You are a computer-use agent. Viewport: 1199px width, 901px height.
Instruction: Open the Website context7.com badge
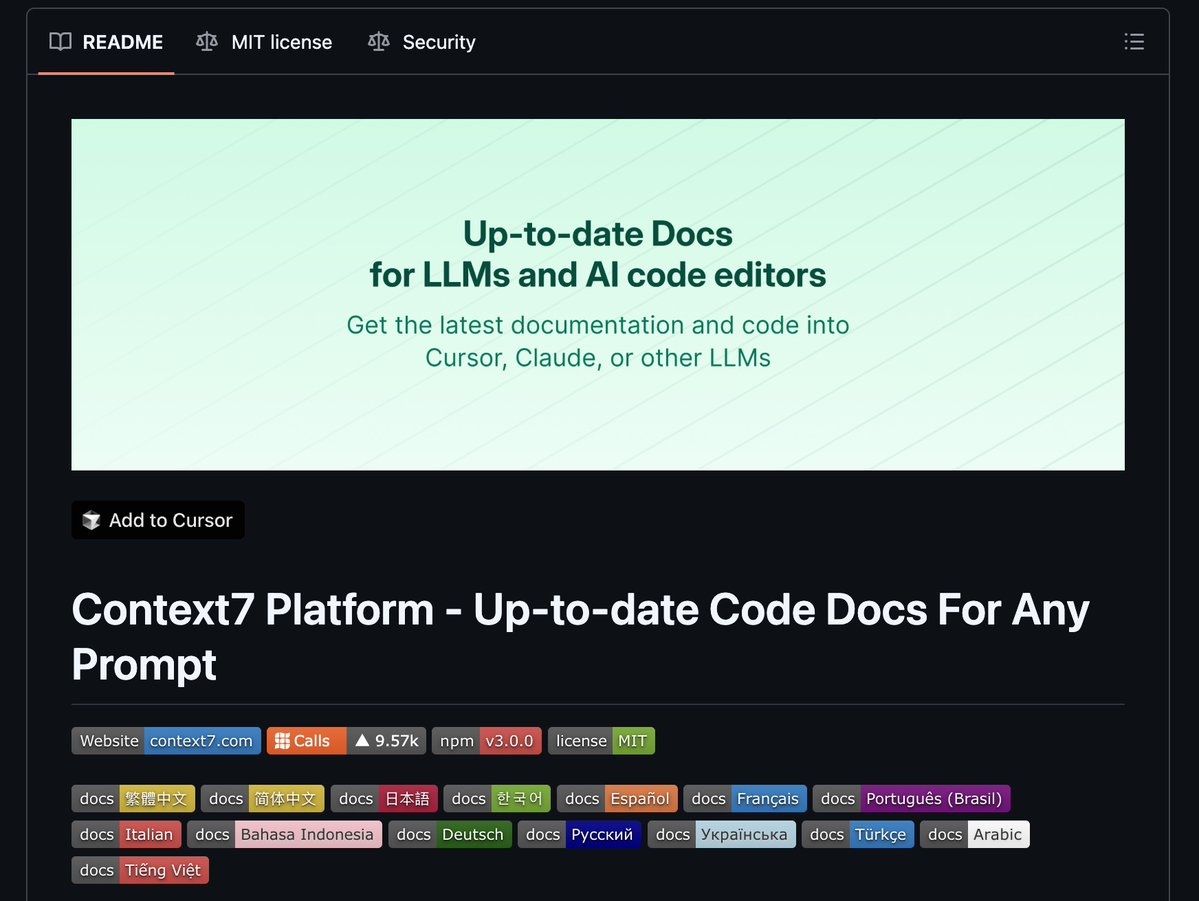point(167,740)
